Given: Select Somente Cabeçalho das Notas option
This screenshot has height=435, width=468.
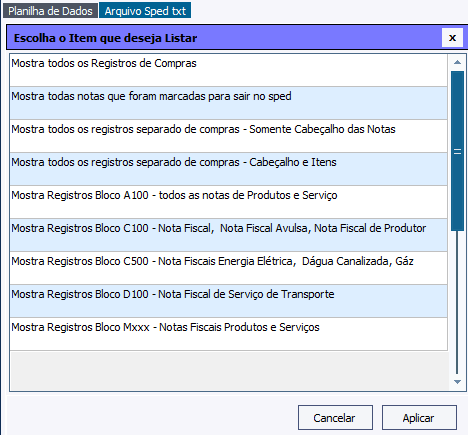Looking at the screenshot, I should (229, 136).
